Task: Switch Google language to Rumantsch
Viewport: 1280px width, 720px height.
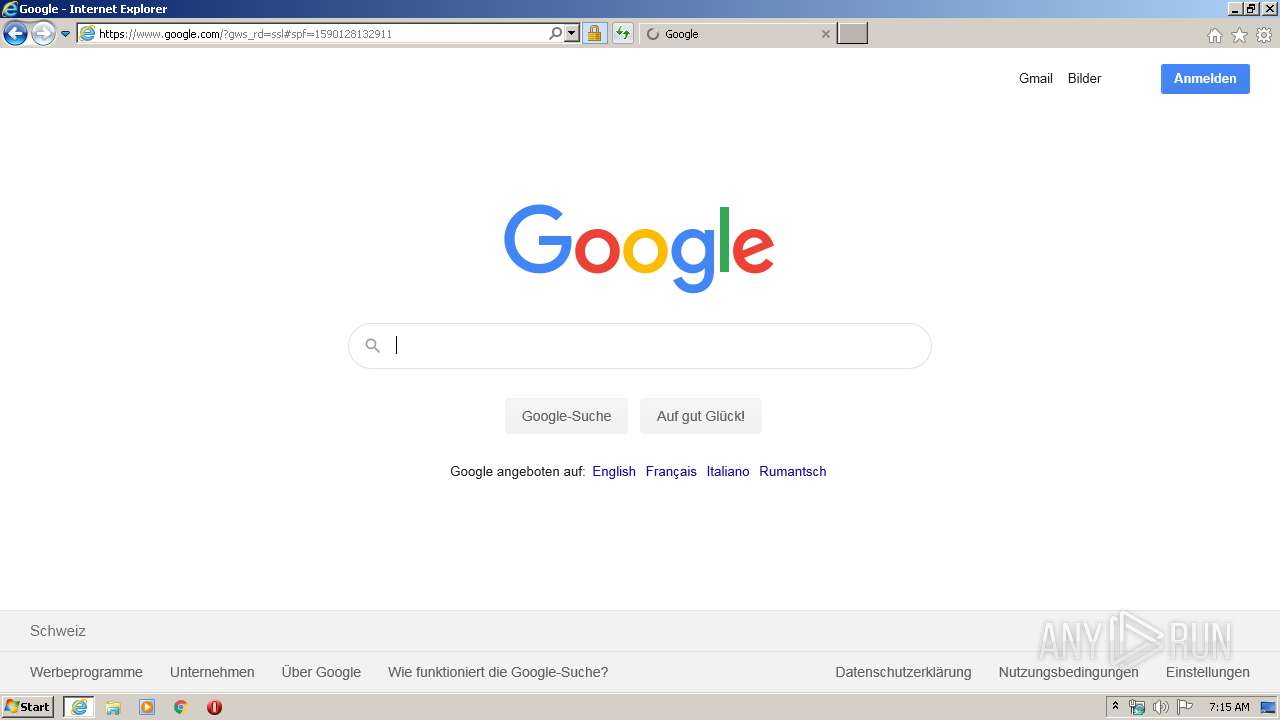Action: tap(793, 471)
